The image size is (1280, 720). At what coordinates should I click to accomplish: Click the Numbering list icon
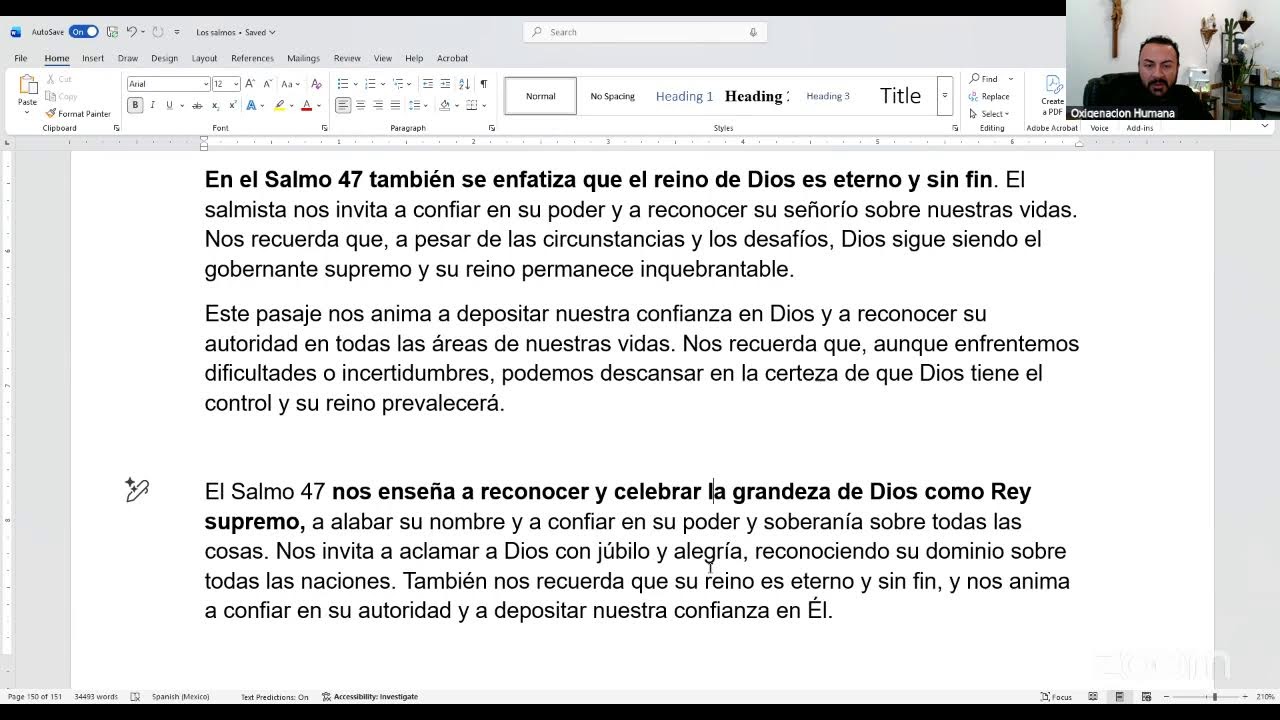click(369, 84)
